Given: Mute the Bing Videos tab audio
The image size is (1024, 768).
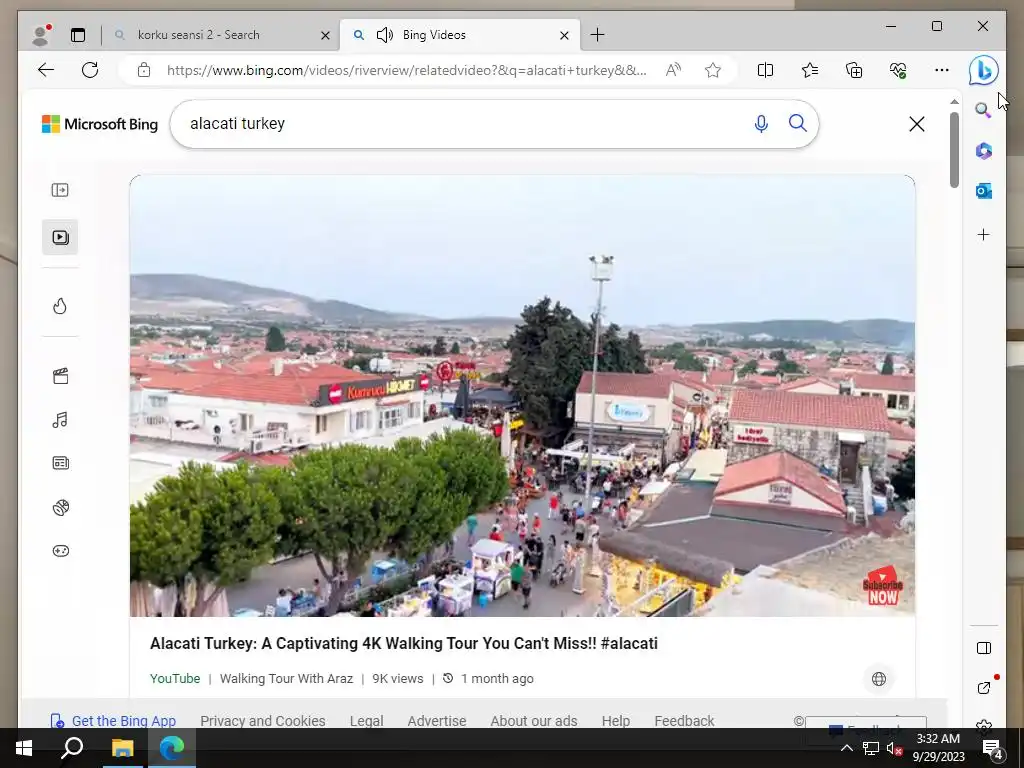Looking at the screenshot, I should (385, 35).
